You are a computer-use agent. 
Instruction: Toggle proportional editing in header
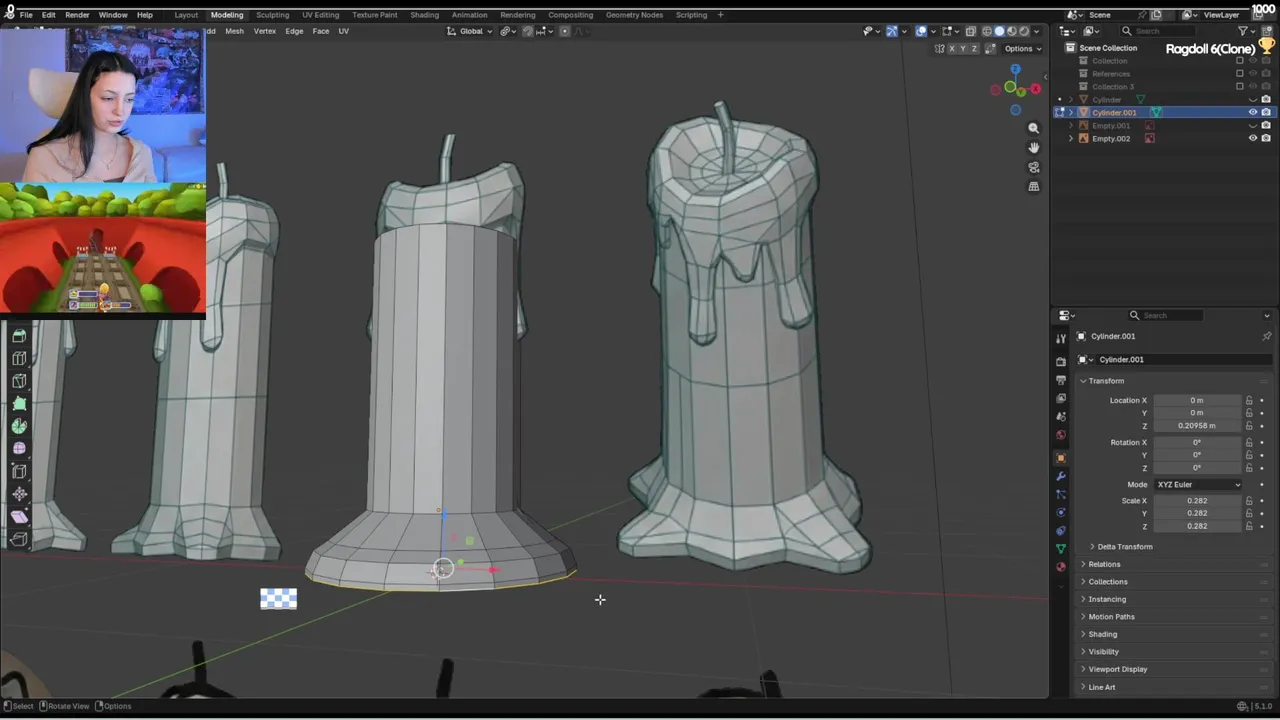click(564, 31)
